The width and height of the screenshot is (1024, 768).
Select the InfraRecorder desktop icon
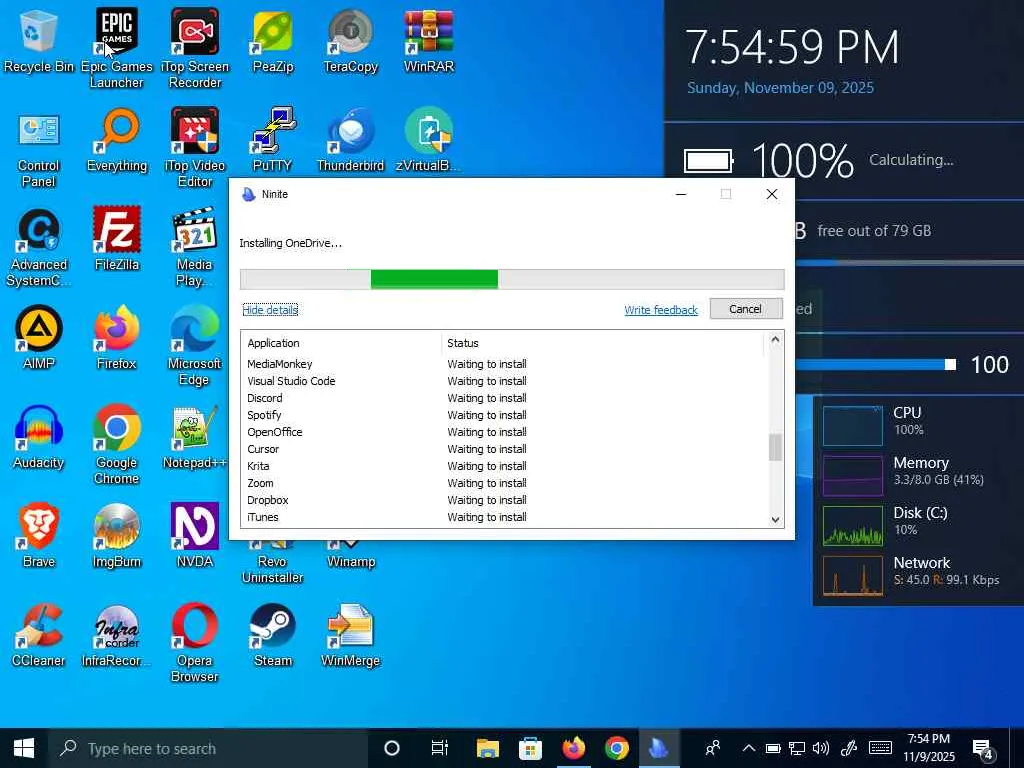pos(117,635)
